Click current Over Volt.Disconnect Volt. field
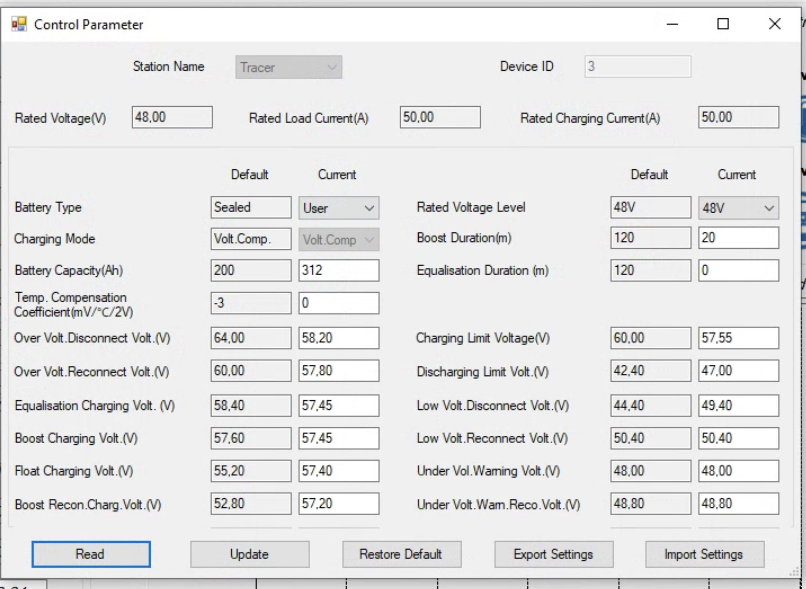806x589 pixels. (338, 338)
